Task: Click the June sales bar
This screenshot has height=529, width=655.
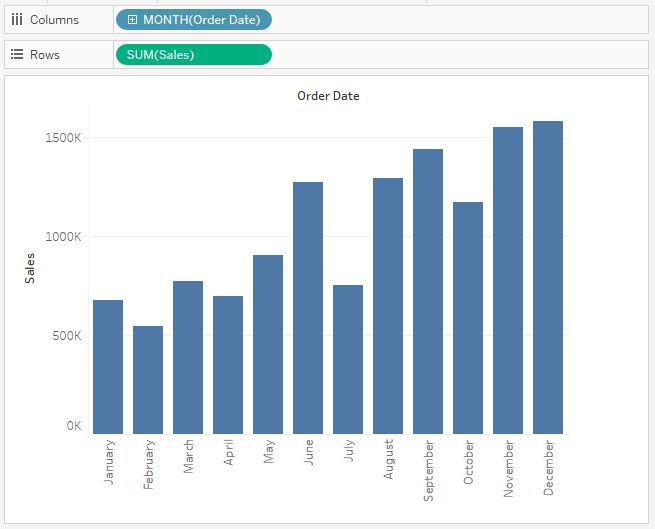Action: point(308,308)
